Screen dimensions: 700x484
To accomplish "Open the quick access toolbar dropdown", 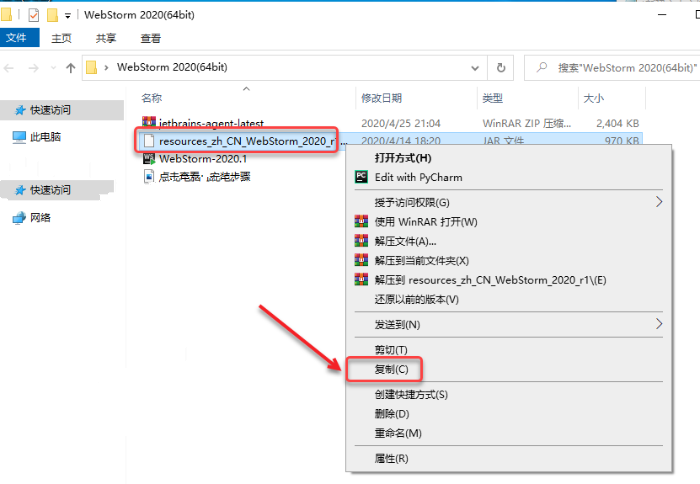I will coord(68,16).
